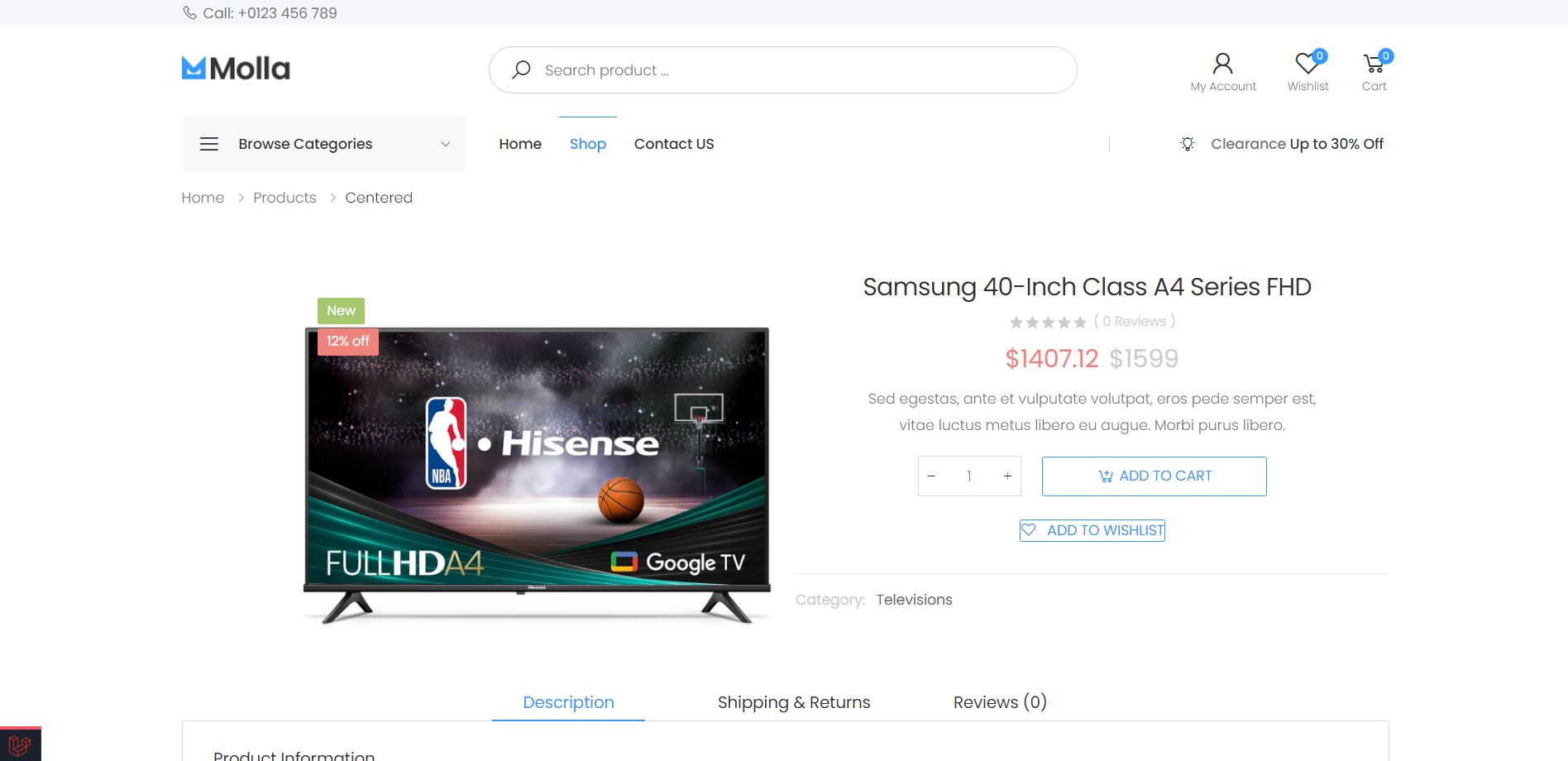Click the five-star rating icons
This screenshot has height=761, width=1568.
1047,323
